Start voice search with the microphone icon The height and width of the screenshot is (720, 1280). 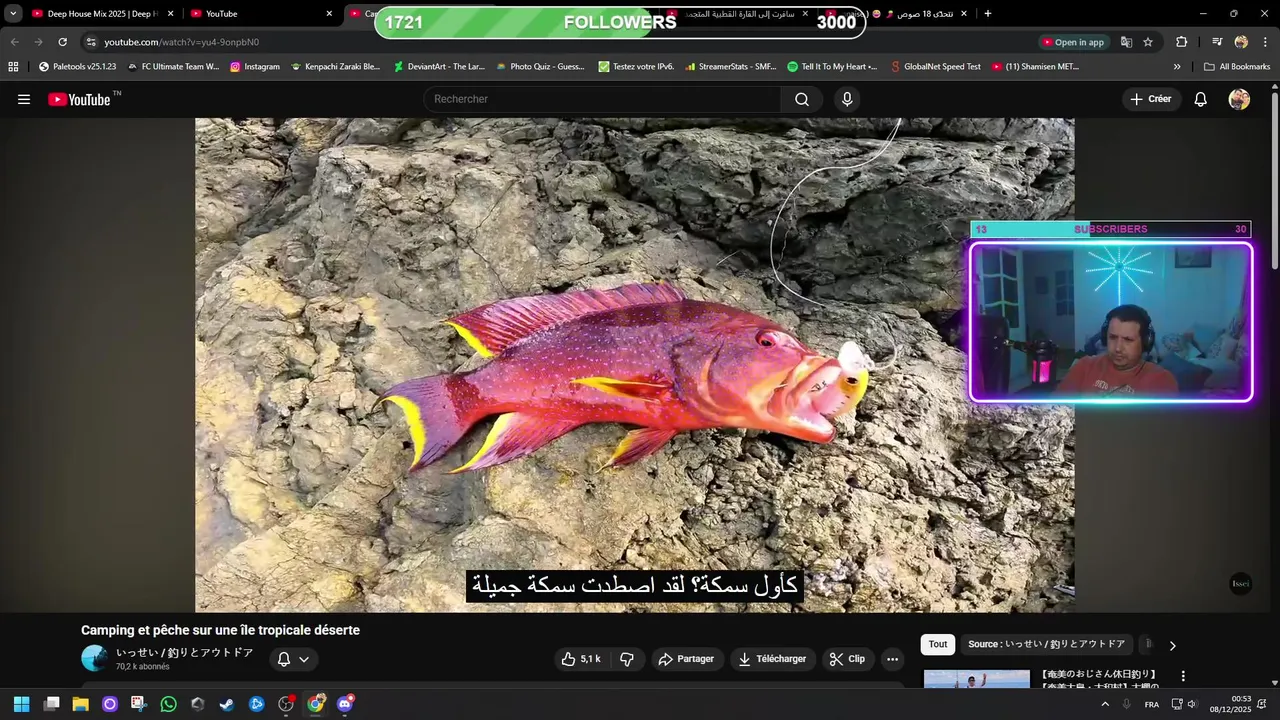[x=847, y=99]
